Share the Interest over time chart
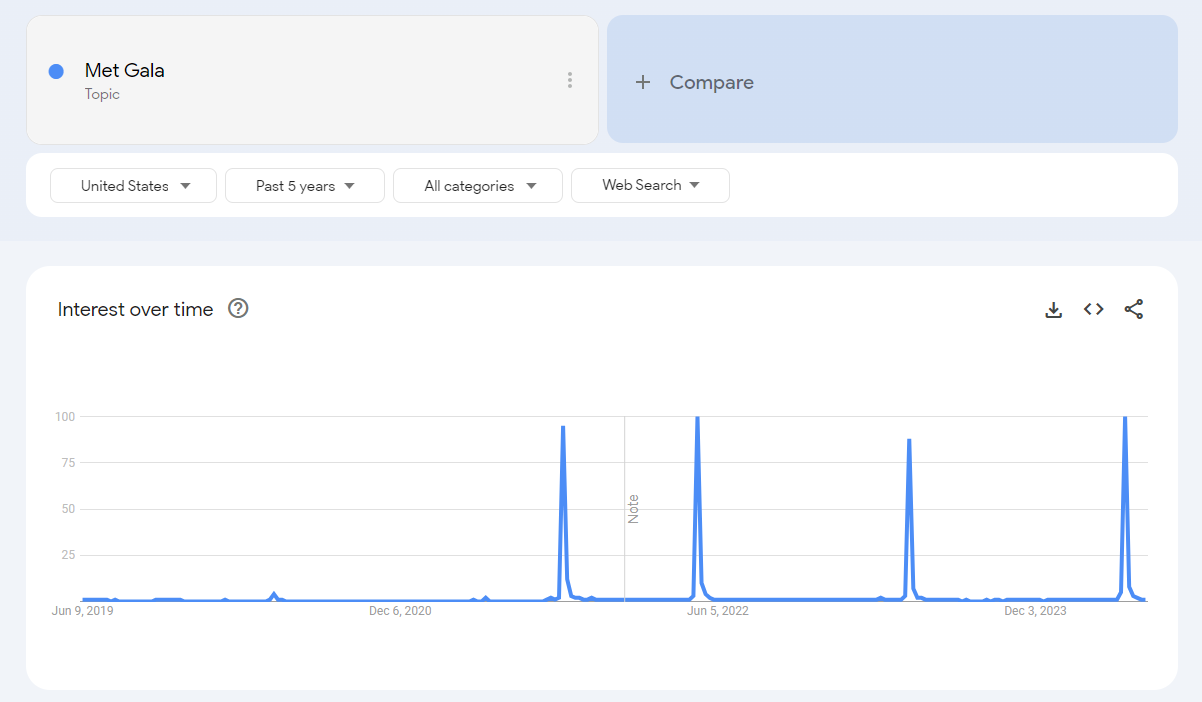The height and width of the screenshot is (702, 1202). [x=1134, y=310]
